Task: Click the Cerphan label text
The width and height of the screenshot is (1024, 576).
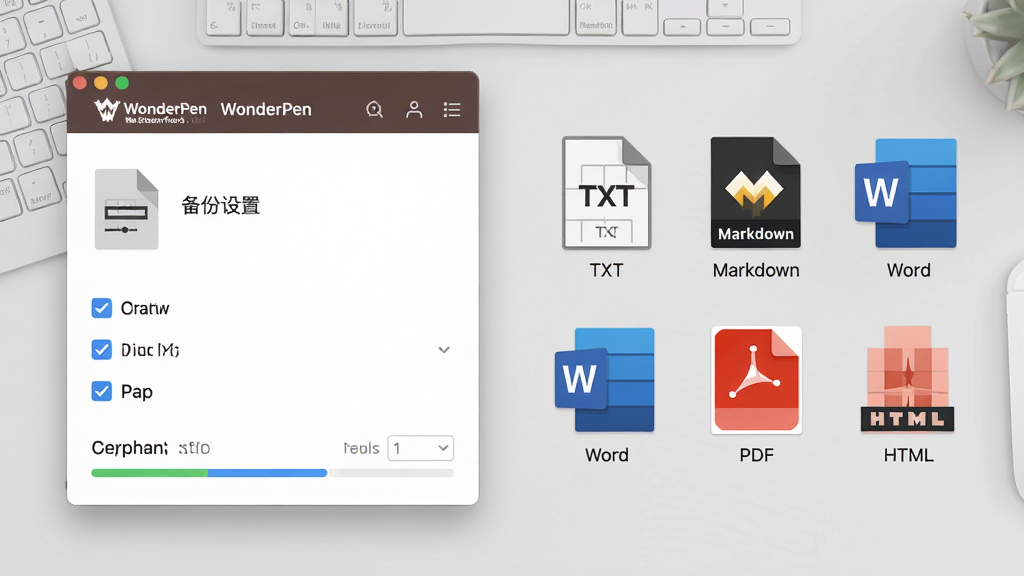Action: coord(129,448)
